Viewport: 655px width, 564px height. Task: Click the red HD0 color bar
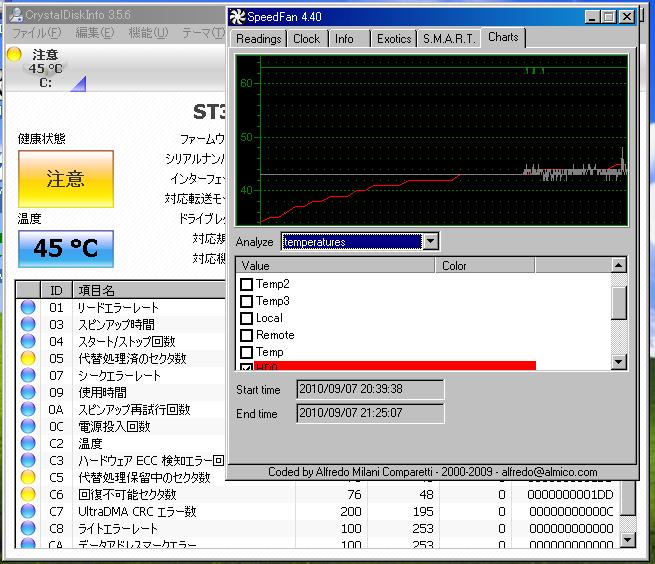pos(395,366)
